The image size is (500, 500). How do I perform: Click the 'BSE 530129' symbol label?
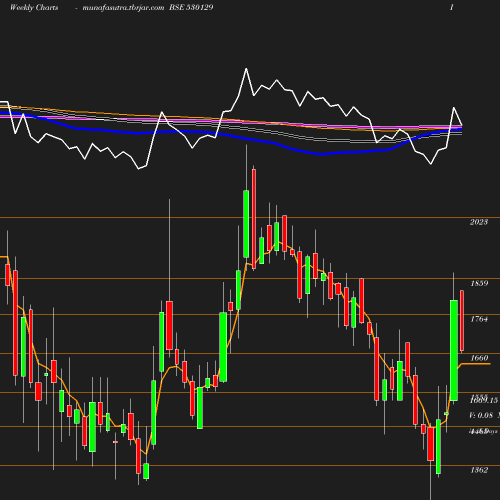pos(191,7)
